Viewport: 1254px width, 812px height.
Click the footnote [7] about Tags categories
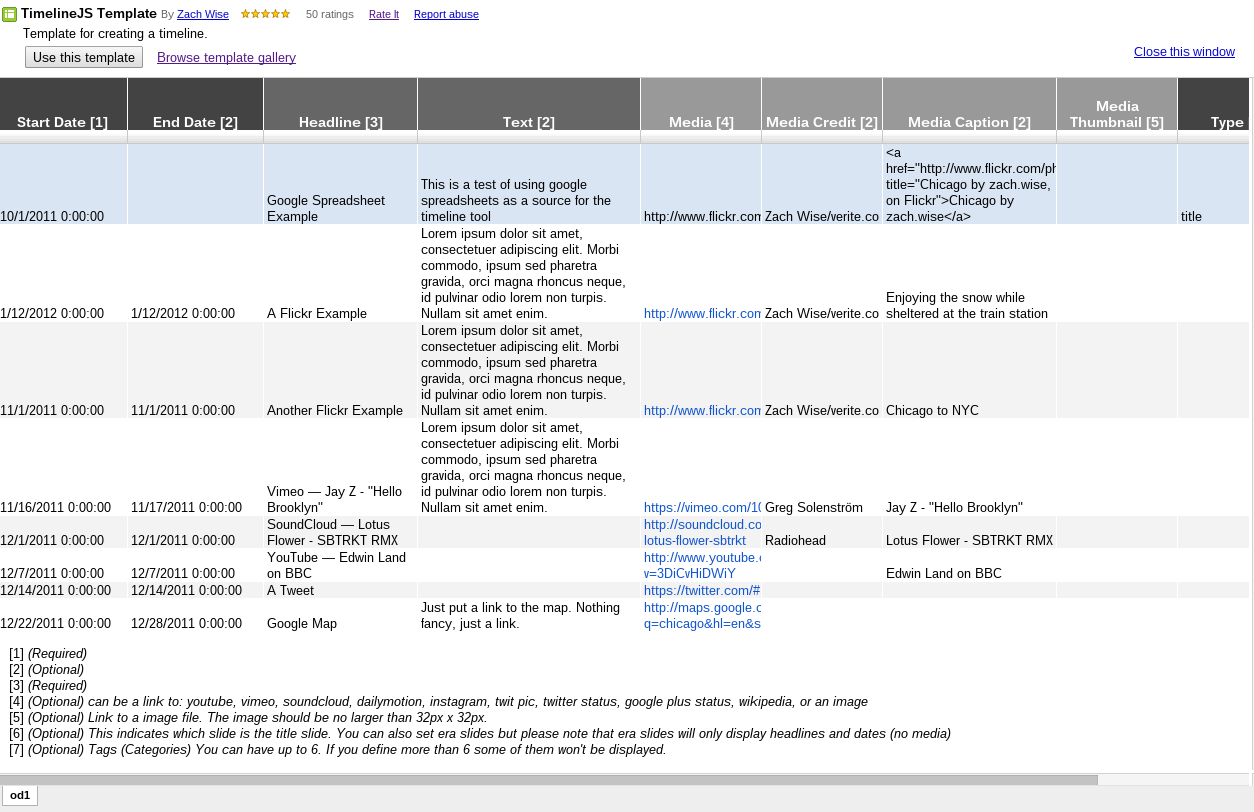(338, 750)
